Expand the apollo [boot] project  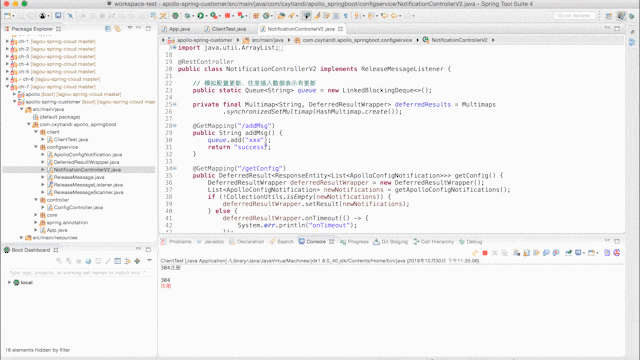14,94
